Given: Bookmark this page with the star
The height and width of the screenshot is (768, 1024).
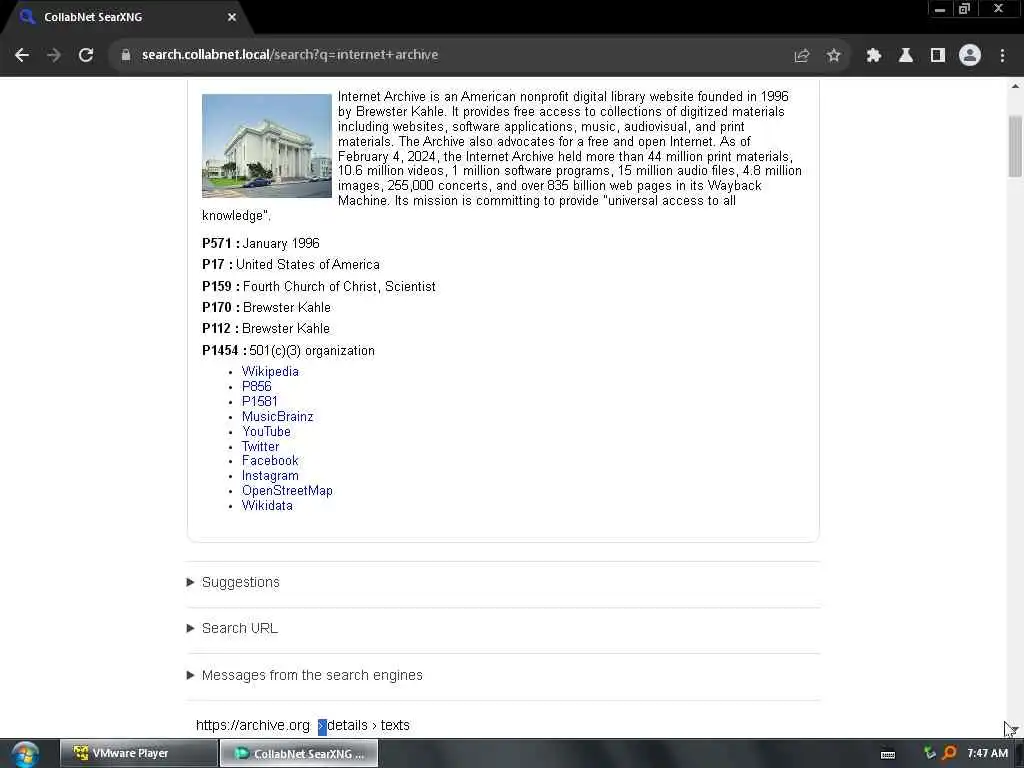Looking at the screenshot, I should [833, 56].
